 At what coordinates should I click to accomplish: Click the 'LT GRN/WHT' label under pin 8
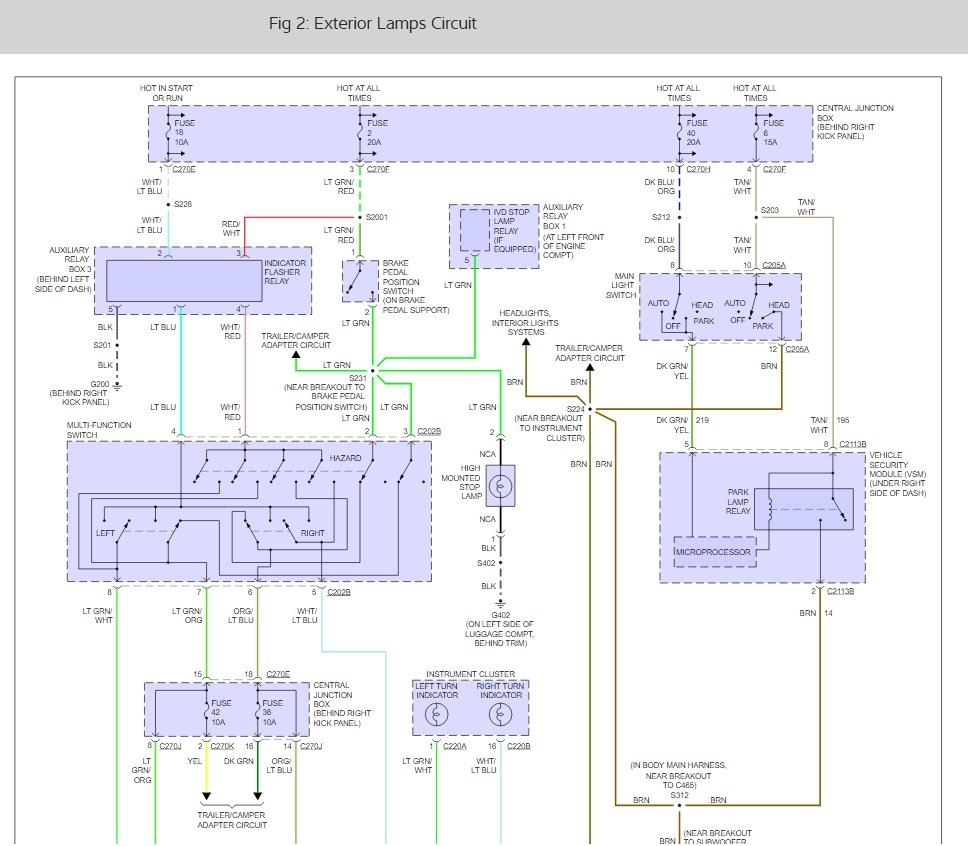pyautogui.click(x=98, y=615)
